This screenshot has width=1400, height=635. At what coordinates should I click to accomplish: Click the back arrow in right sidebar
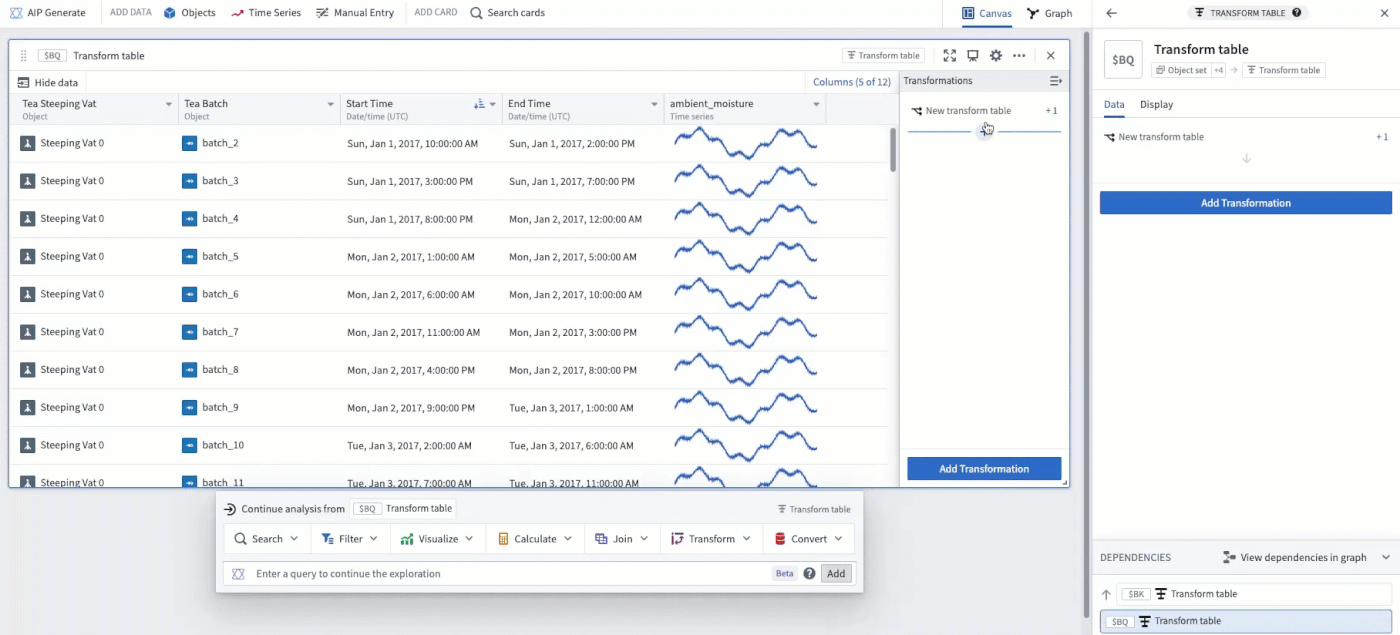click(x=1112, y=13)
